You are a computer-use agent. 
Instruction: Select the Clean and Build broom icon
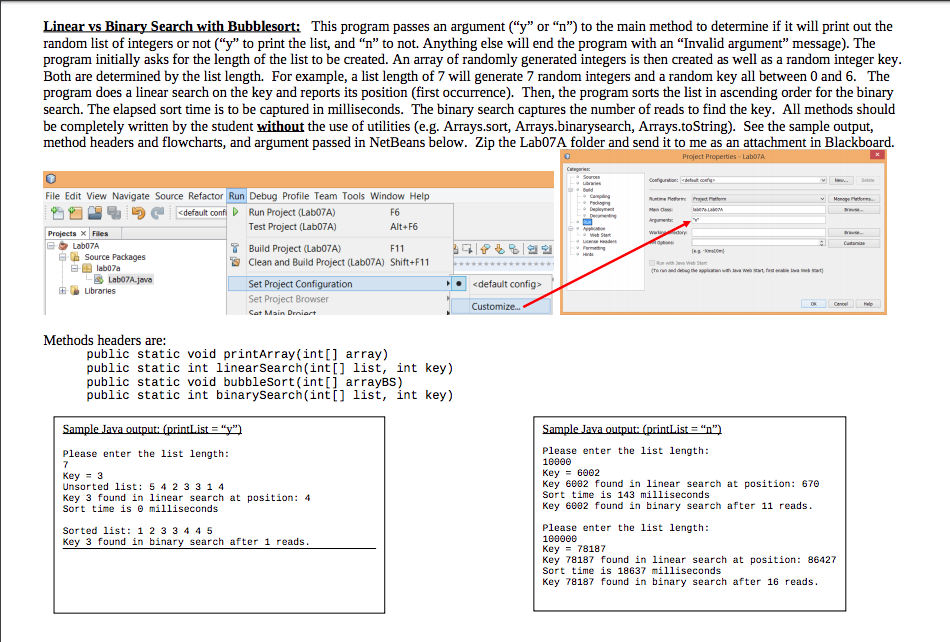pyautogui.click(x=235, y=260)
